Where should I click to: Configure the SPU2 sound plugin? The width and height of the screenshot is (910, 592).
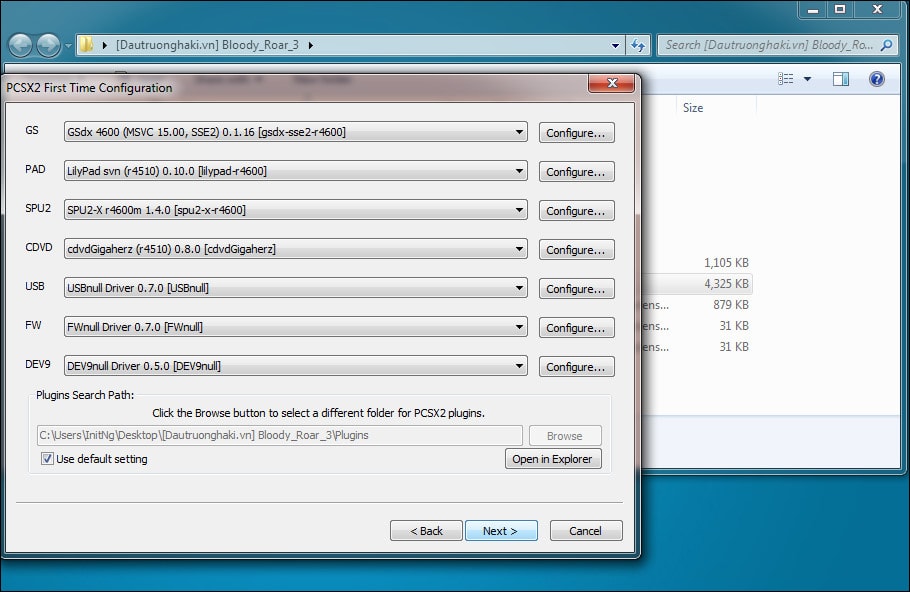tap(576, 210)
